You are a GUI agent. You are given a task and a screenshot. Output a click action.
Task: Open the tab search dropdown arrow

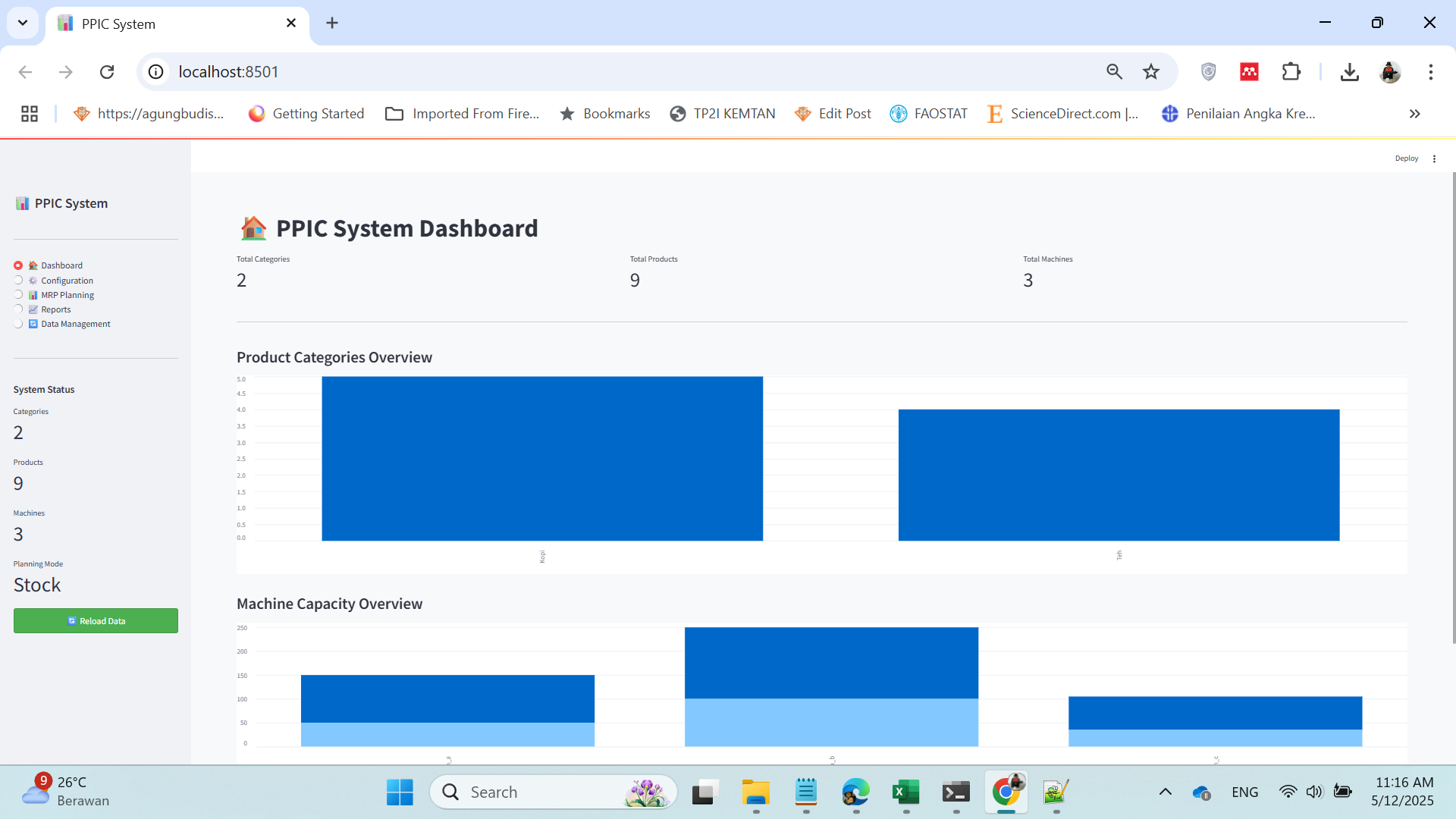pyautogui.click(x=23, y=23)
